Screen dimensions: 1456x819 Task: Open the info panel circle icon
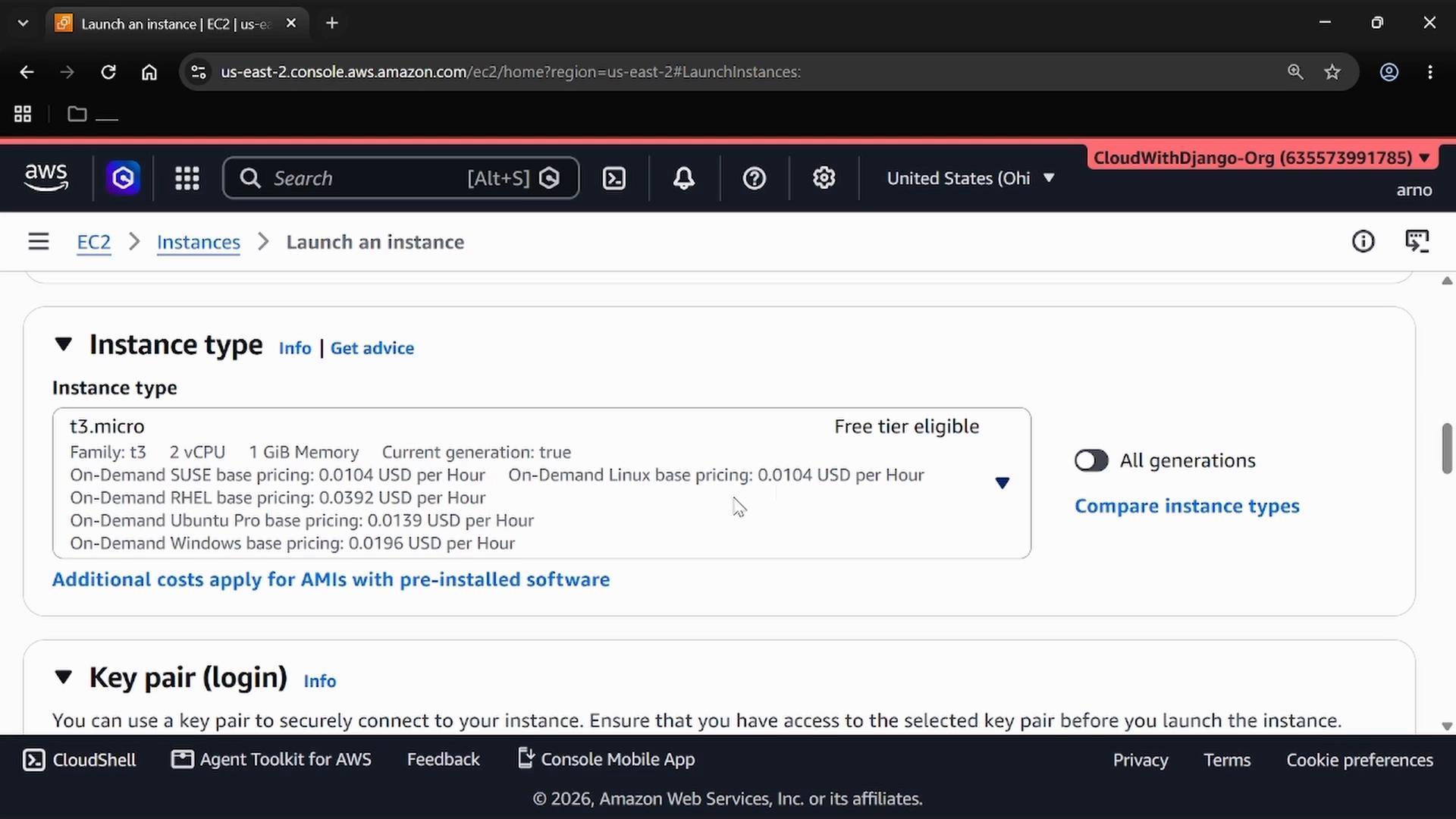[x=1363, y=242]
